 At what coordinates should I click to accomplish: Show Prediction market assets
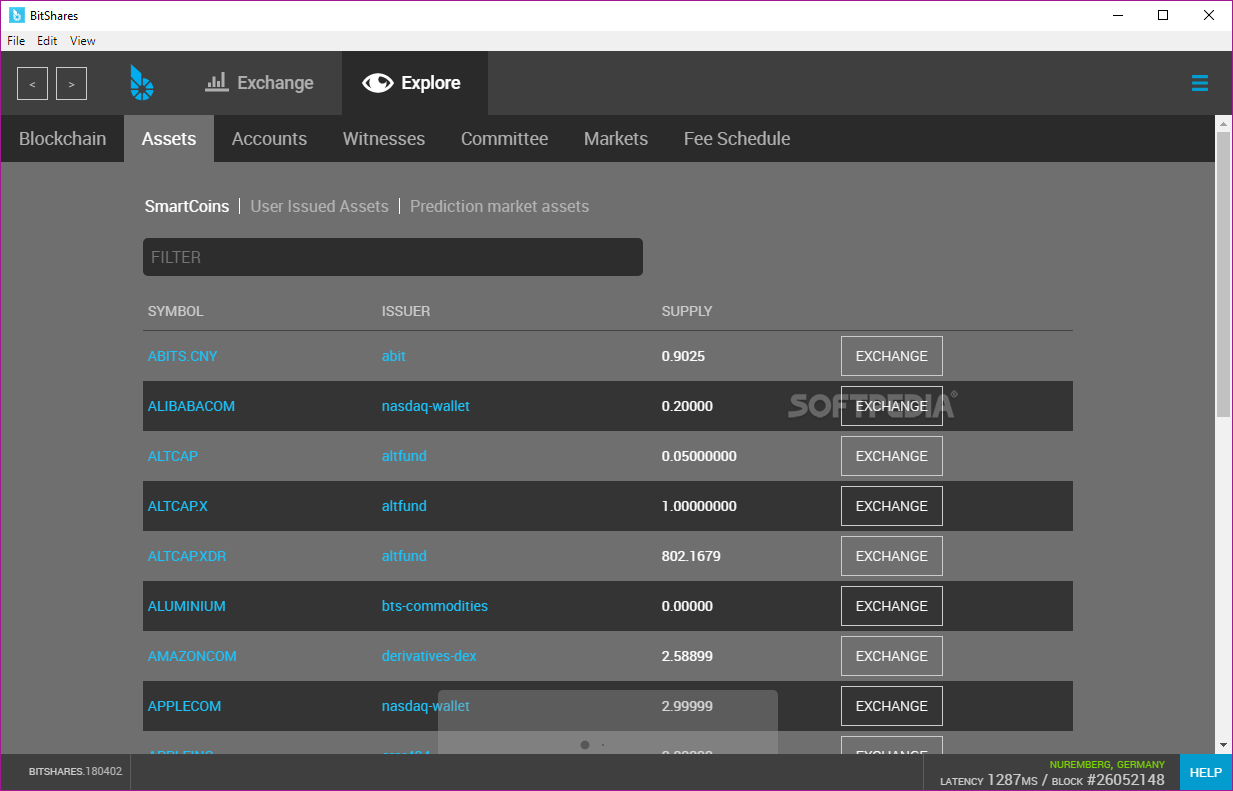[x=499, y=206]
